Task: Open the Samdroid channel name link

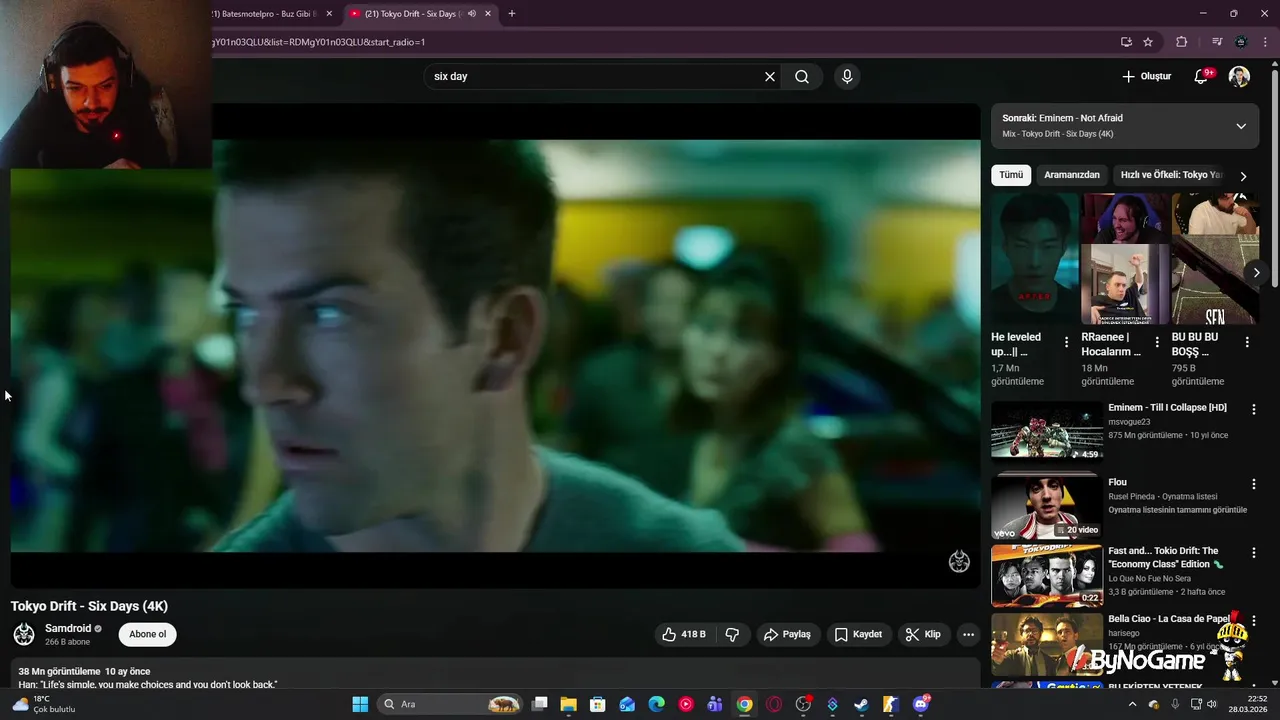Action: tap(68, 628)
